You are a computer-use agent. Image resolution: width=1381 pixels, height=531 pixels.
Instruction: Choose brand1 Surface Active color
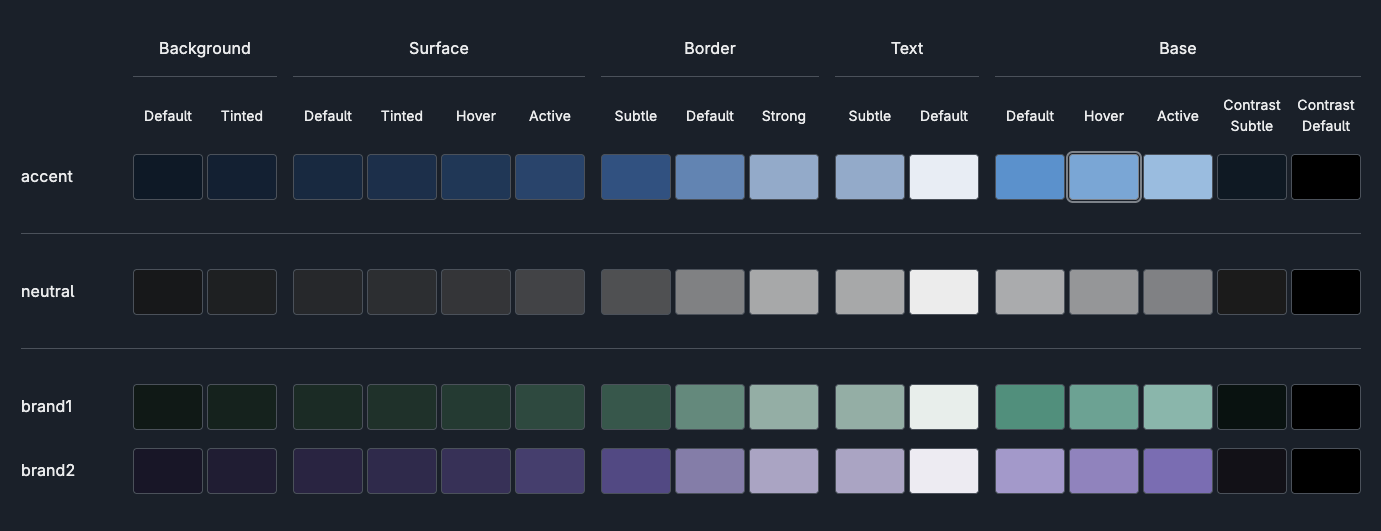[550, 407]
